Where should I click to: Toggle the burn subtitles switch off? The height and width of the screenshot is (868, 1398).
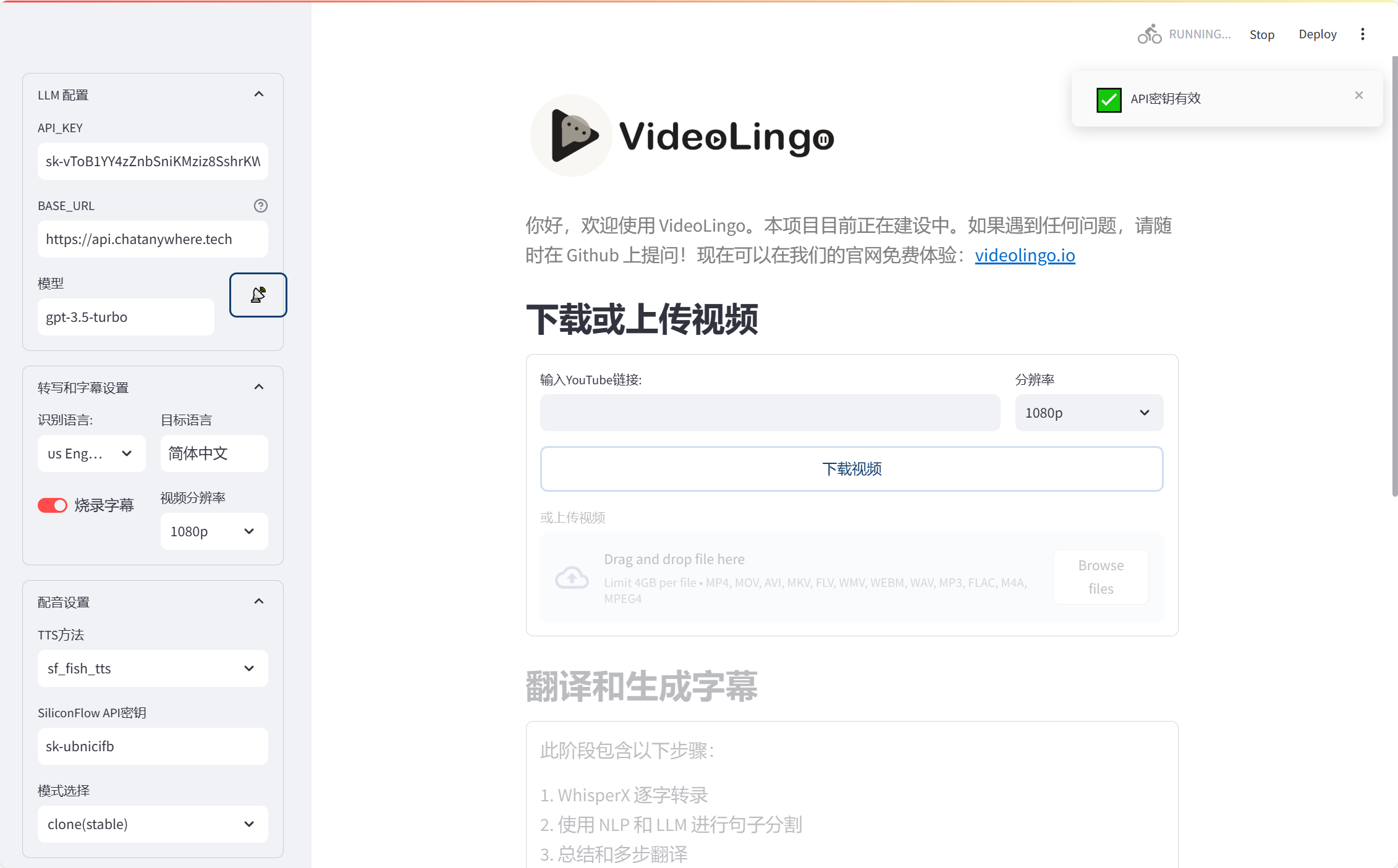tap(53, 505)
